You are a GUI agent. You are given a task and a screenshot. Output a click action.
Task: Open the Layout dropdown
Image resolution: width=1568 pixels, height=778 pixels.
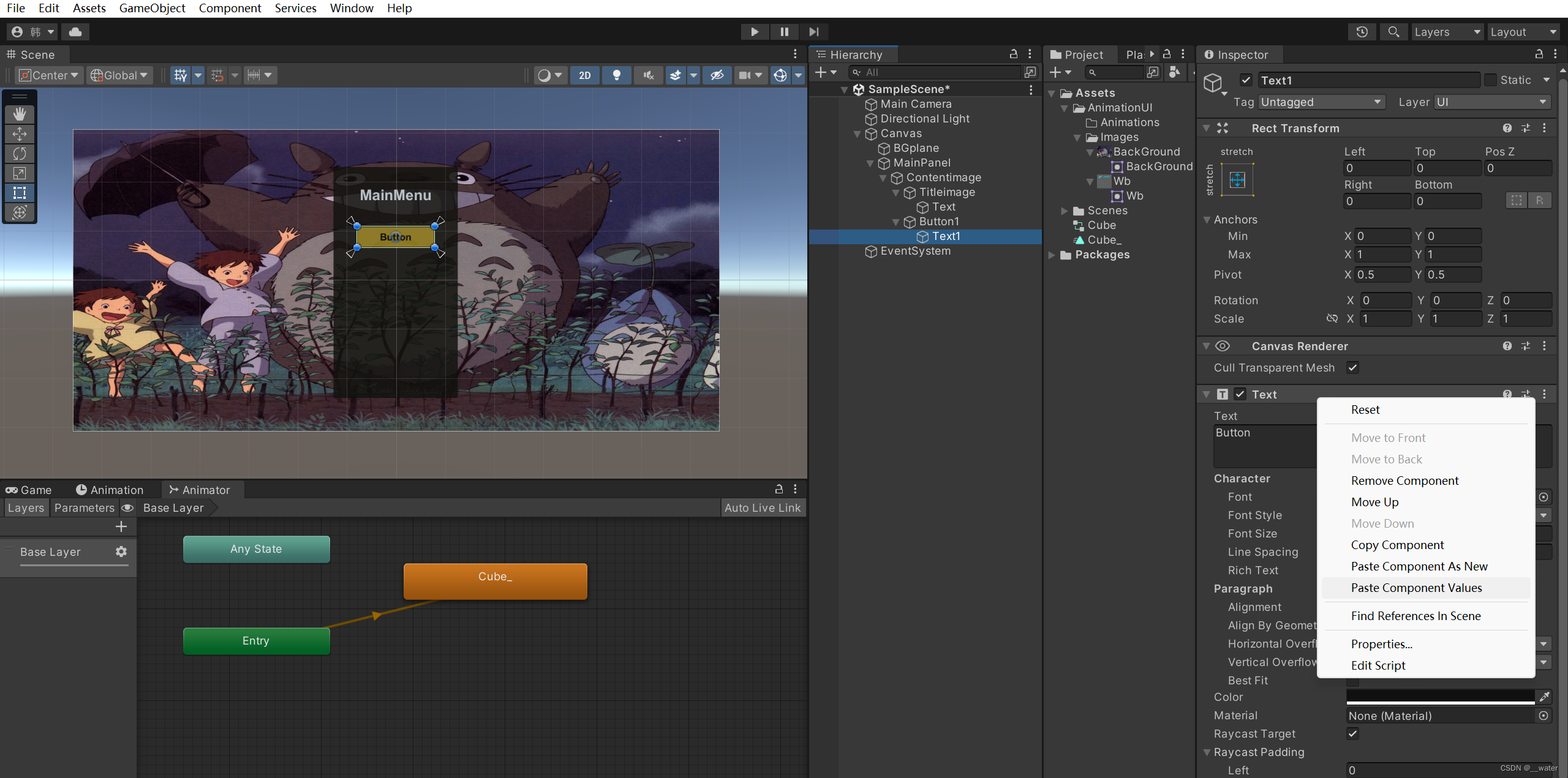(x=1524, y=32)
